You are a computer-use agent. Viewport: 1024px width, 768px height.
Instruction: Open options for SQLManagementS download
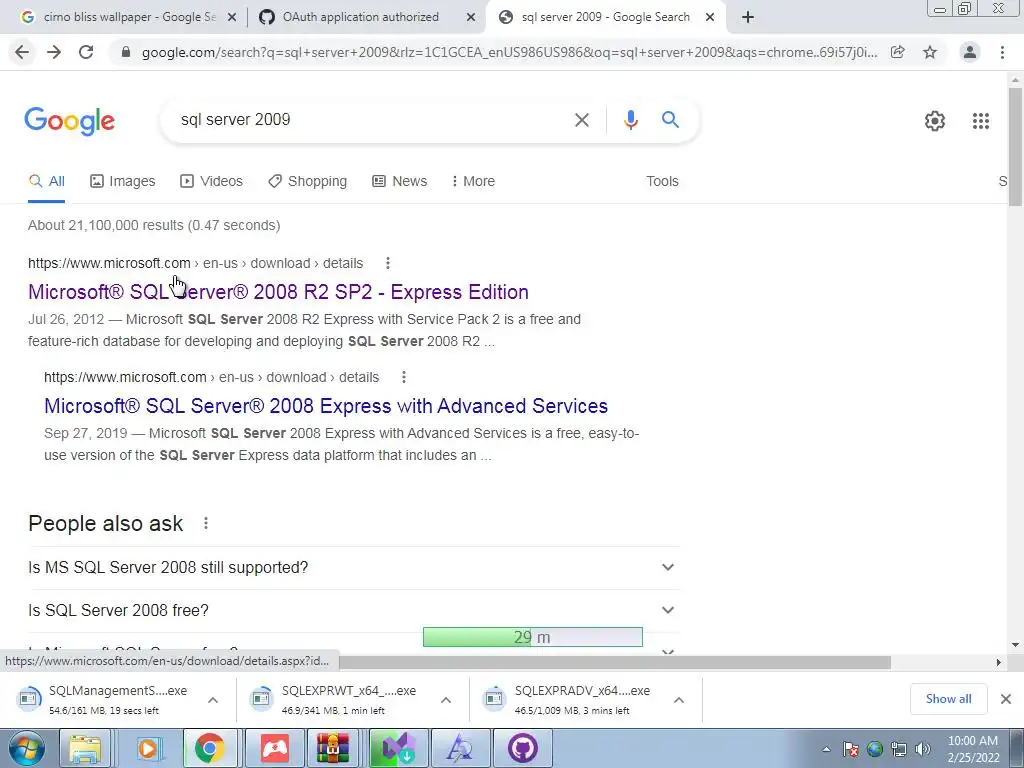pyautogui.click(x=213, y=700)
